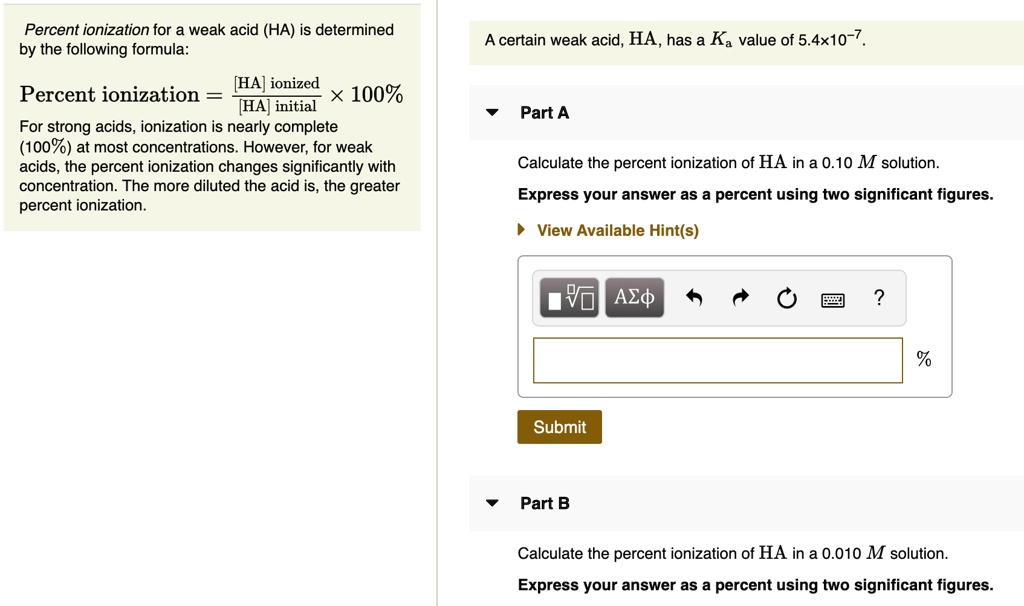Click the hint disclosure triangle icon
1024x606 pixels.
520,230
